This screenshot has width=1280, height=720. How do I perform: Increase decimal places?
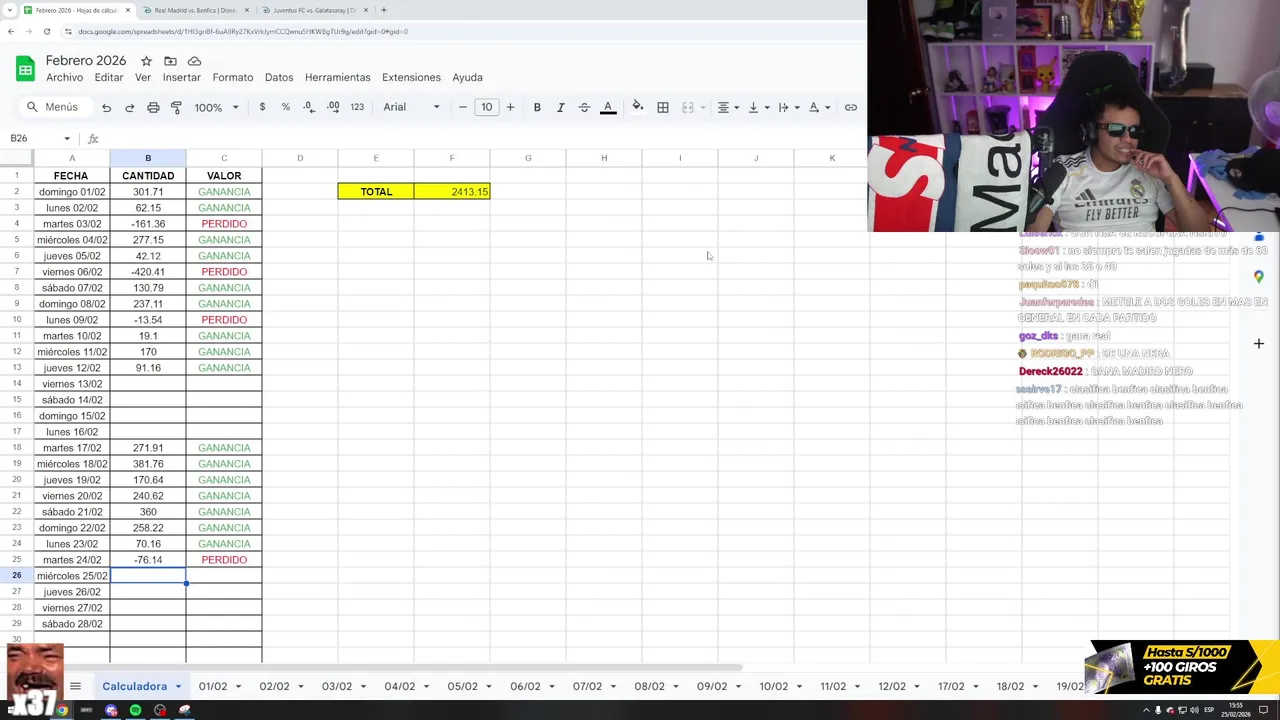(333, 107)
